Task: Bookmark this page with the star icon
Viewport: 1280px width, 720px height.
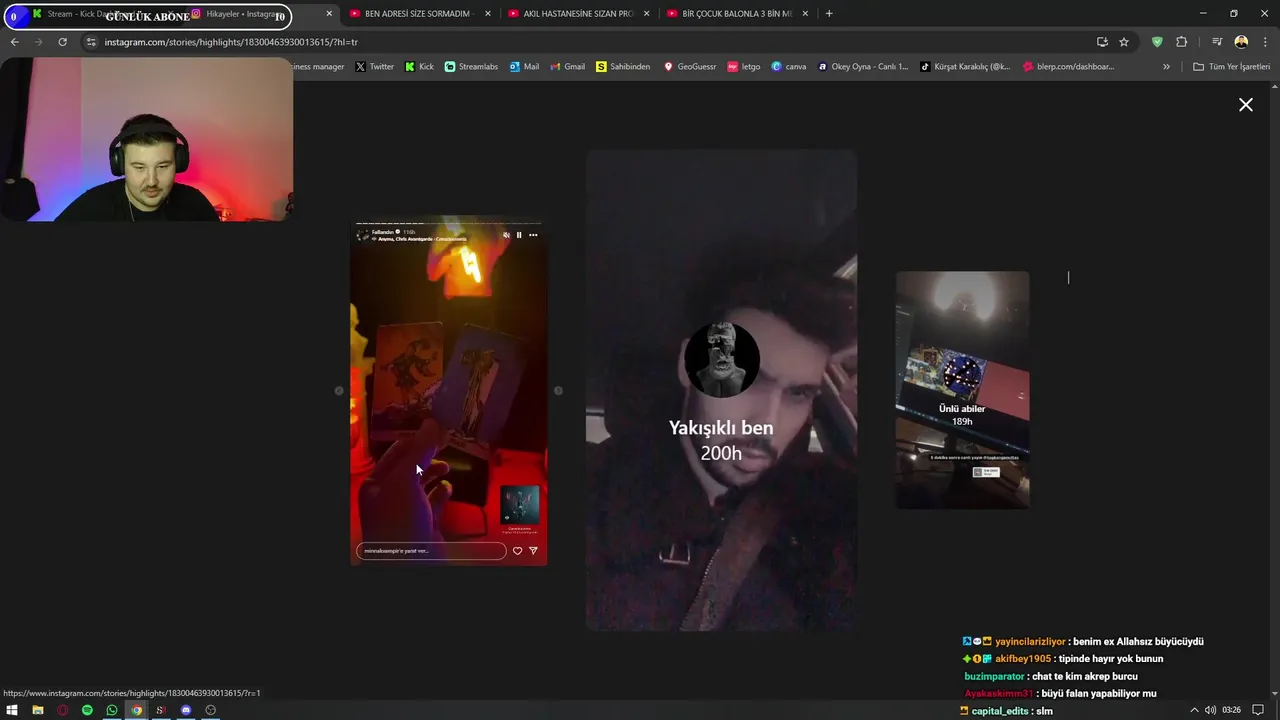Action: click(x=1124, y=42)
